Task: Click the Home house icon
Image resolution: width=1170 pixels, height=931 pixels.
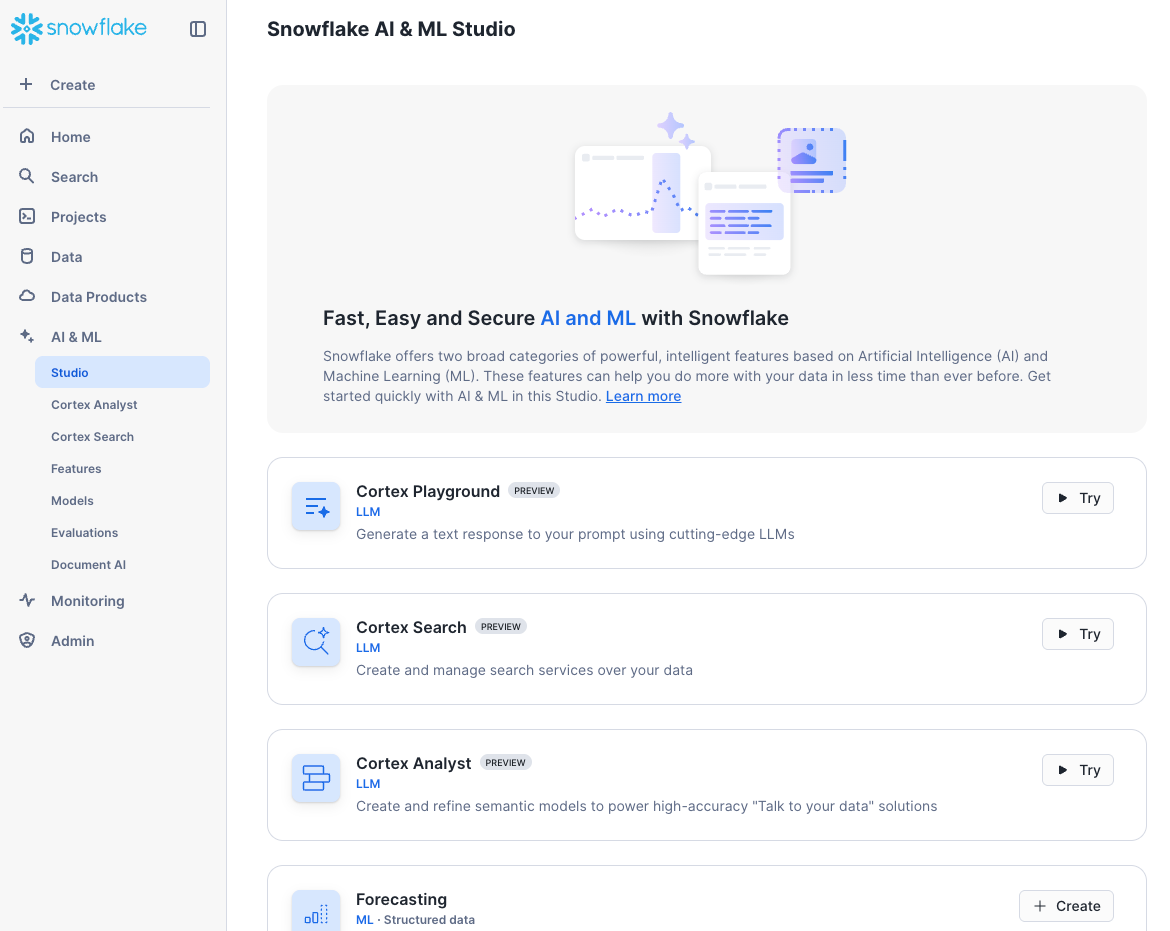Action: coord(27,137)
